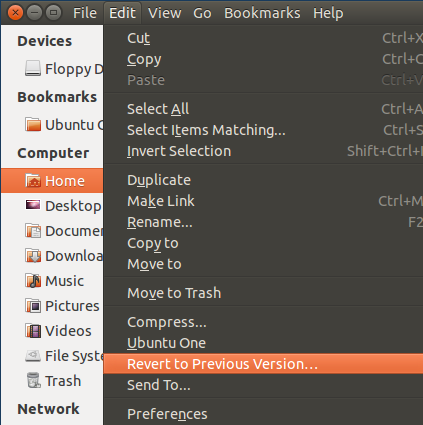Open the Pictures folder icon
The width and height of the screenshot is (423, 425).
(x=33, y=306)
